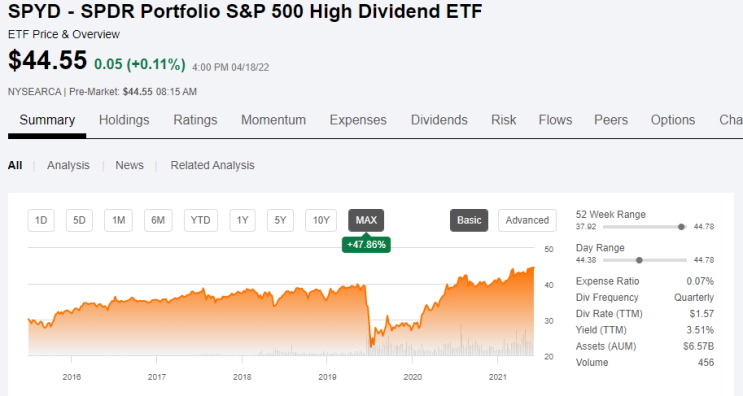Click the $44.55 main price

47,61
